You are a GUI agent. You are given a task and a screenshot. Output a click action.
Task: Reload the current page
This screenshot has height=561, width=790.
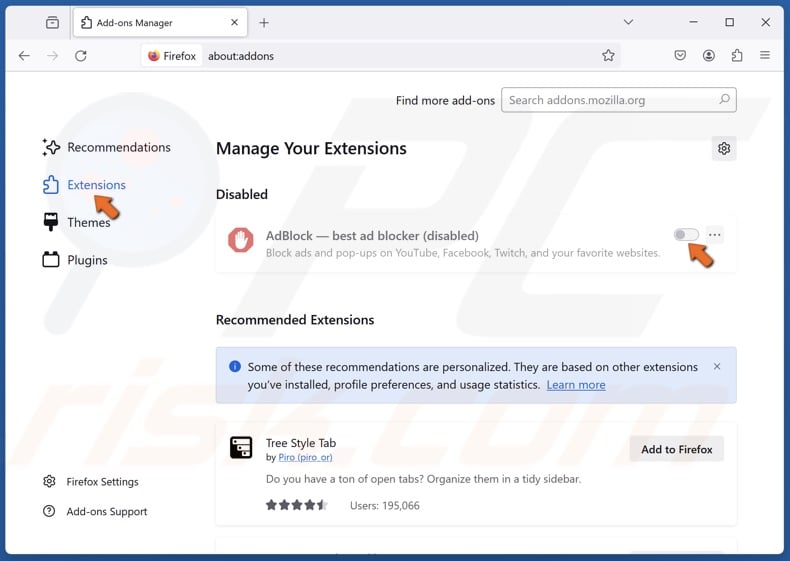81,56
